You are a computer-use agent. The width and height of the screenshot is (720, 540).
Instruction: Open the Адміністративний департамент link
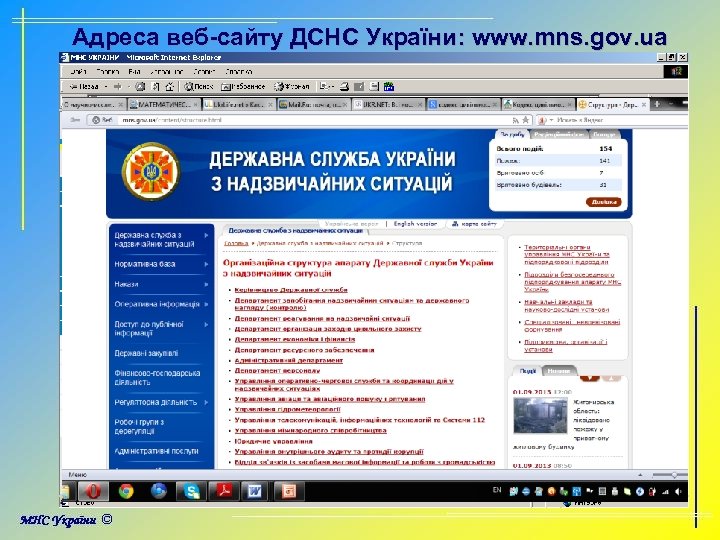[289, 360]
